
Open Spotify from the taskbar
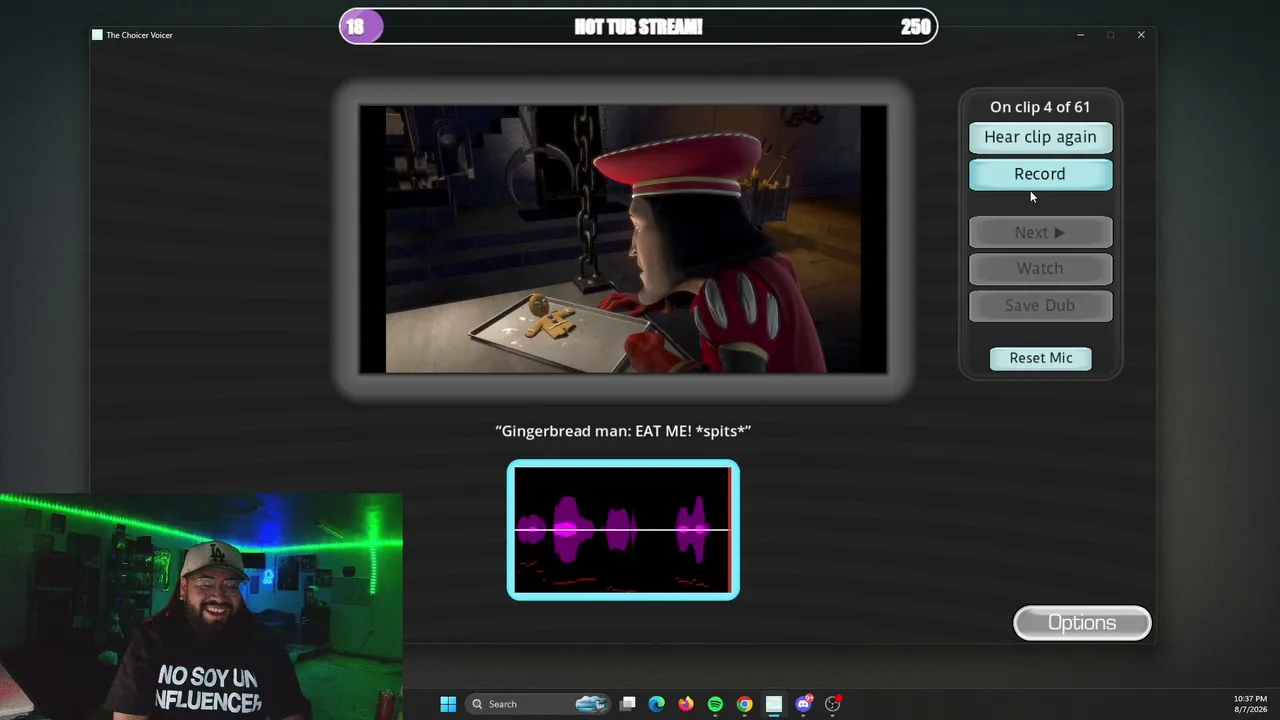(x=715, y=704)
